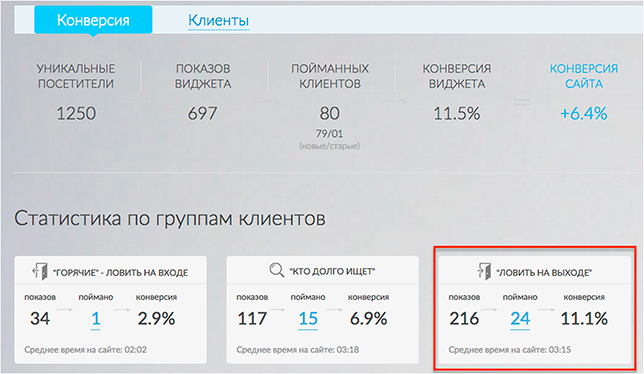
Task: Click the 'Статистика по группам клиентов' heading
Action: [x=170, y=219]
